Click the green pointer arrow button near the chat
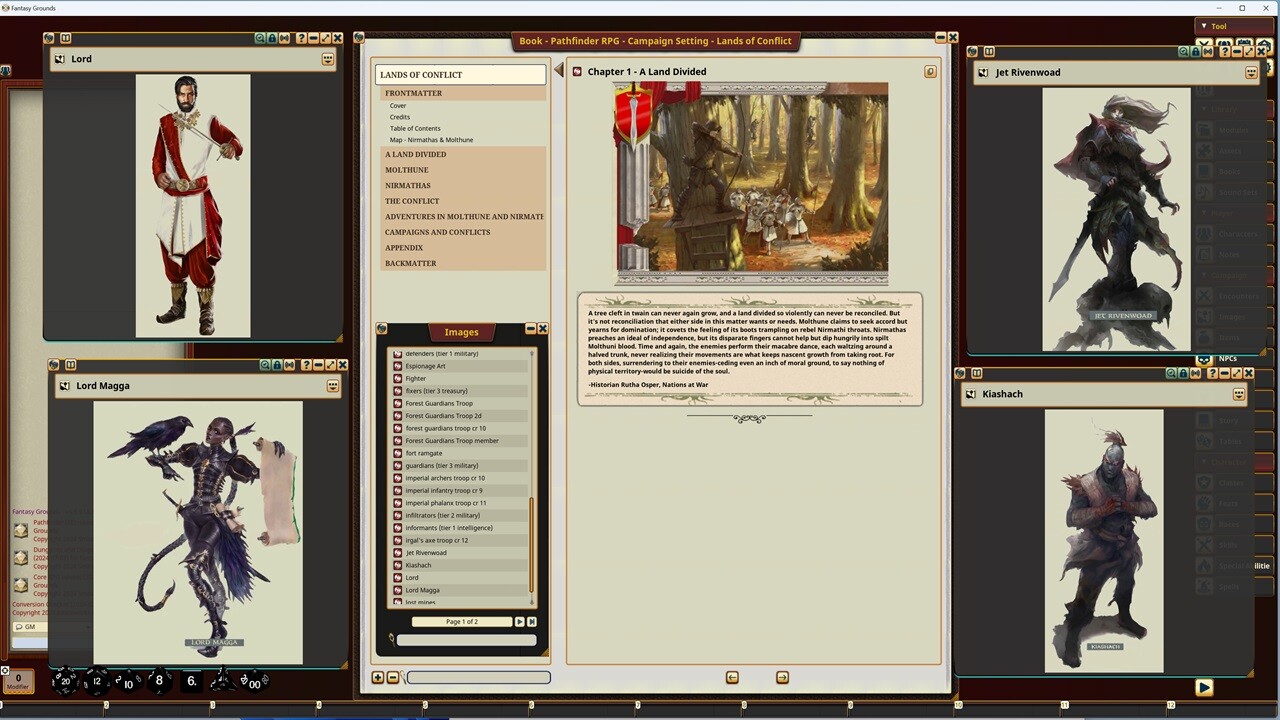 point(1204,687)
